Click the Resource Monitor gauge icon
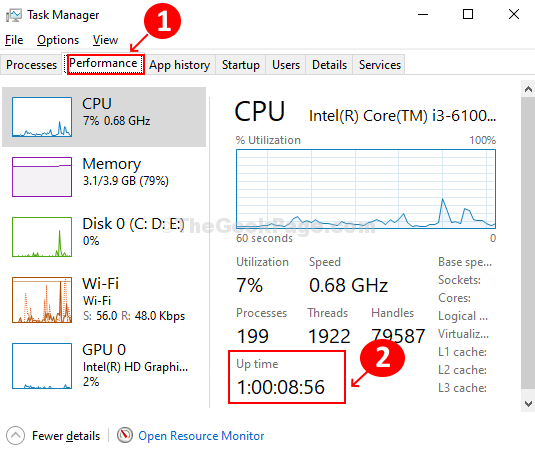 point(125,435)
